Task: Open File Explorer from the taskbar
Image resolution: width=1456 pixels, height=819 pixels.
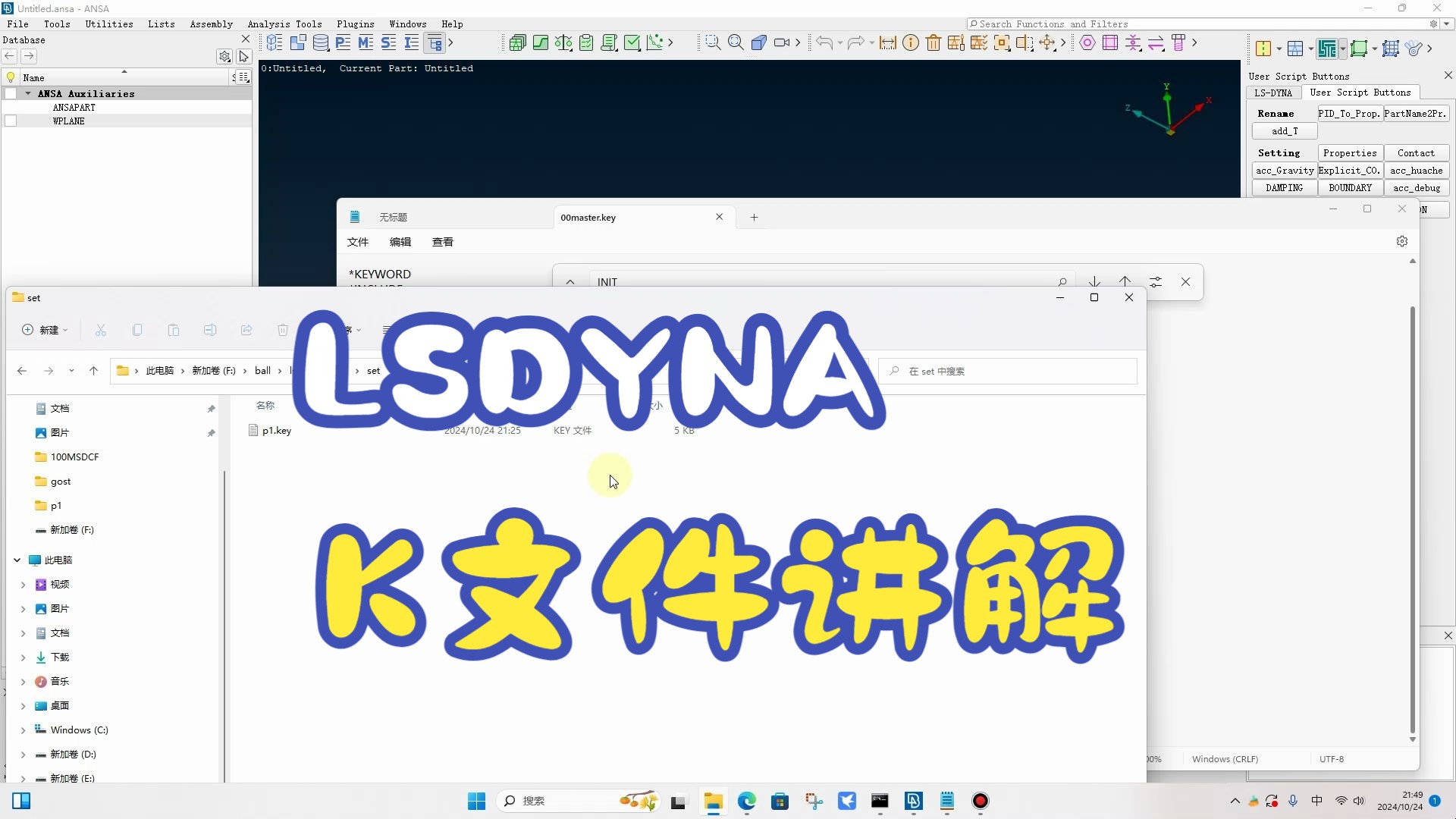Action: point(713,801)
